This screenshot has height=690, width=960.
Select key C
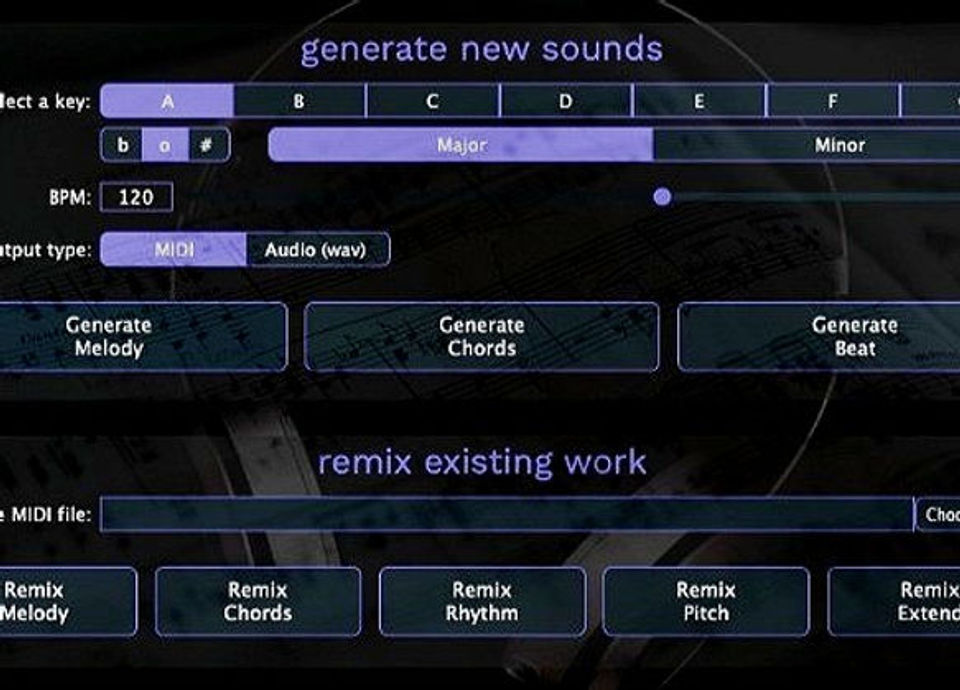coord(433,100)
